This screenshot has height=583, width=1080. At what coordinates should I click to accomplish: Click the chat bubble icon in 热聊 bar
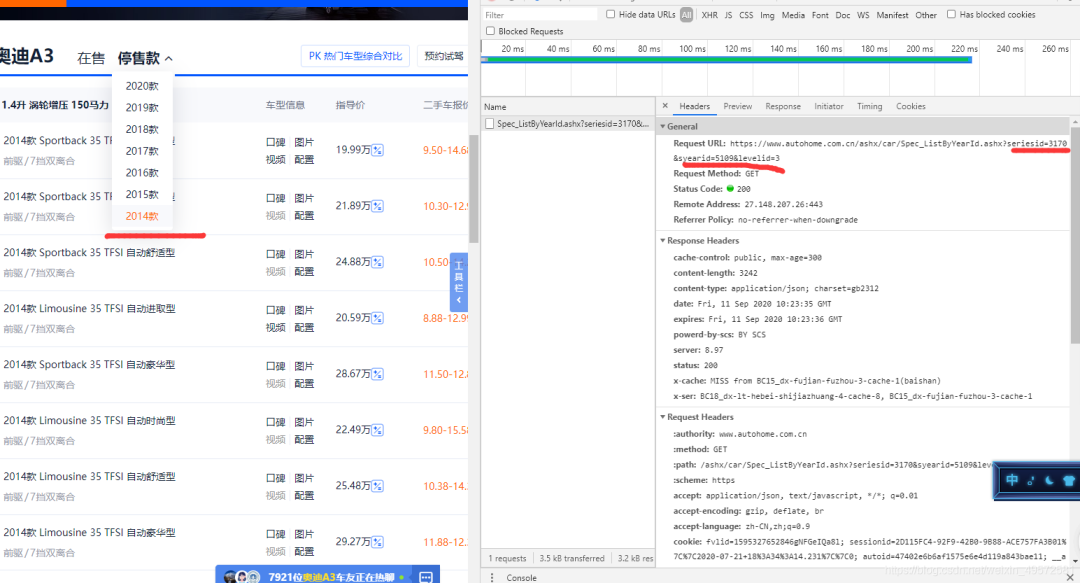[426, 577]
